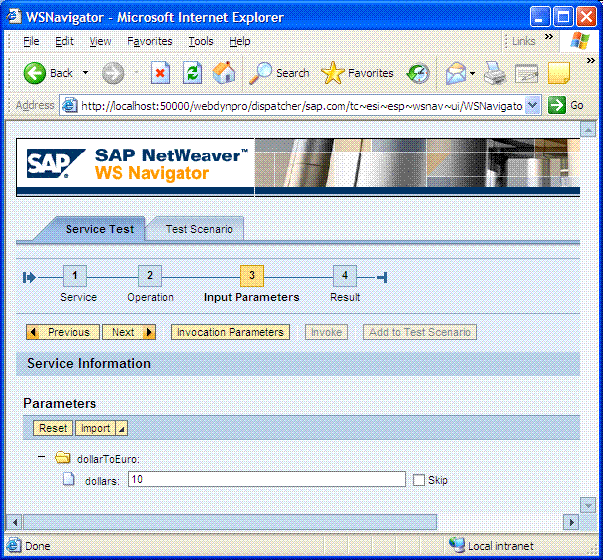Screen dimensions: 603x560
Task: Click the Mail envelope icon
Action: coord(455,73)
